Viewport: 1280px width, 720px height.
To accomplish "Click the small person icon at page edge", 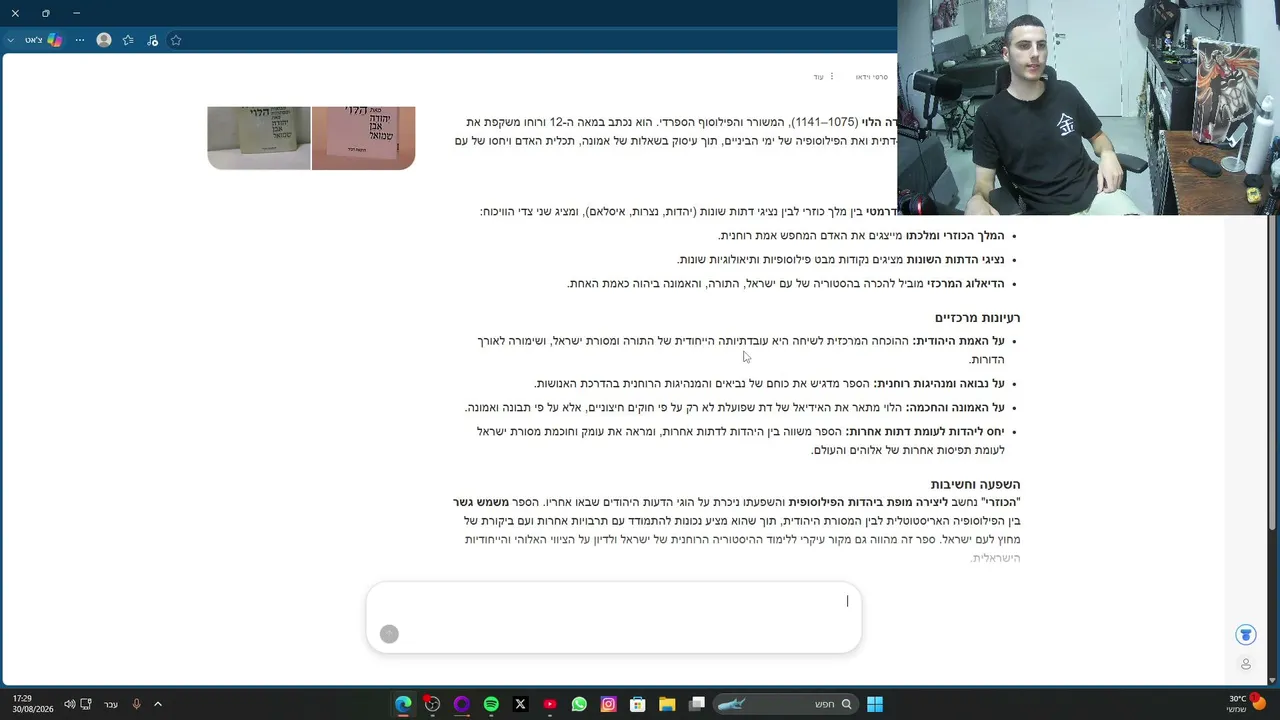I will pos(1245,664).
